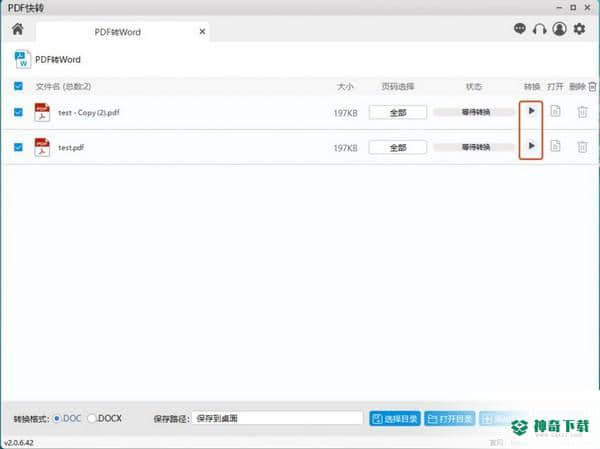This screenshot has width=600, height=449.
Task: Delete test.pdf from the list
Action: pyautogui.click(x=582, y=147)
